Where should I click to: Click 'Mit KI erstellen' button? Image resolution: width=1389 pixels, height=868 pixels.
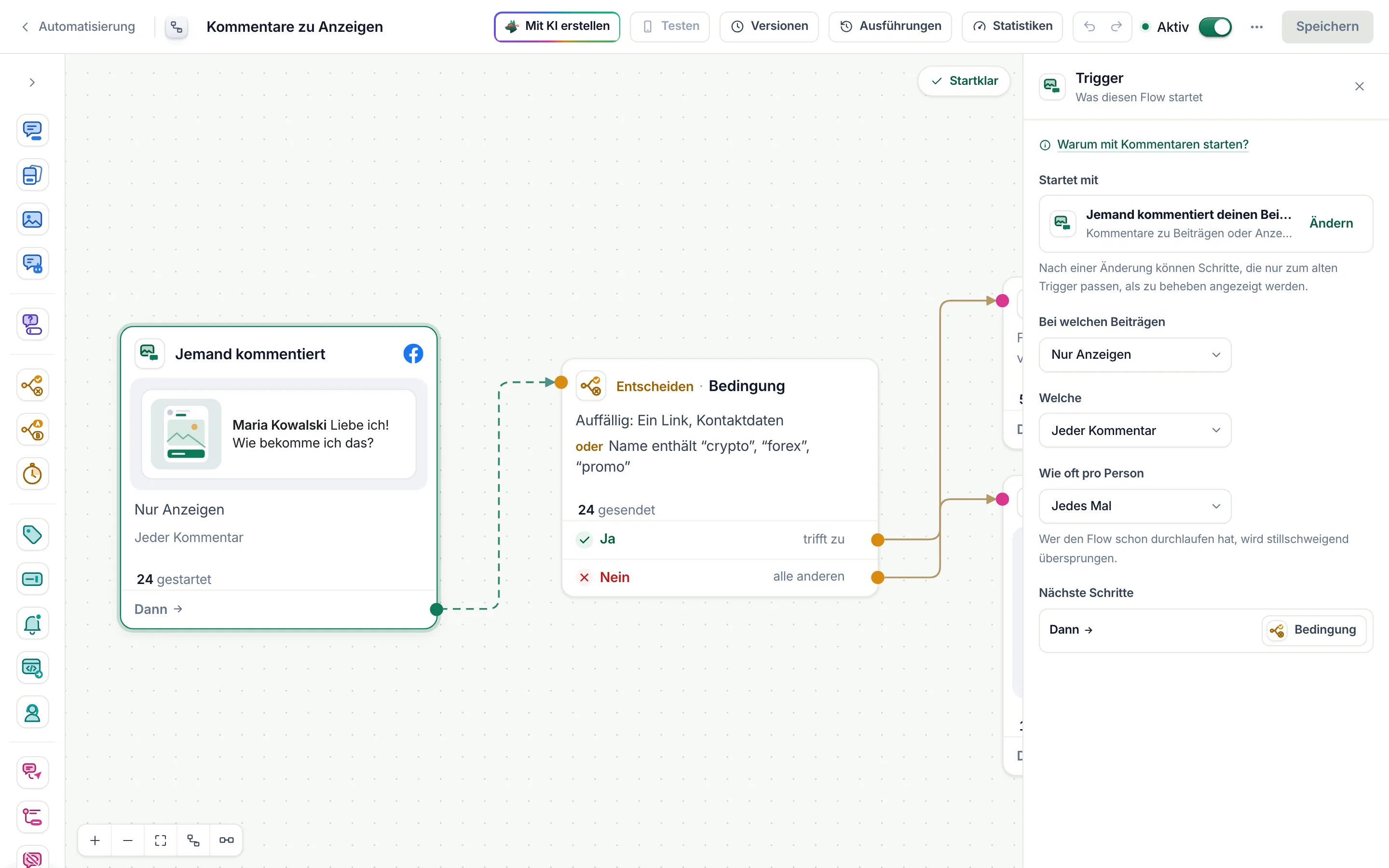click(x=557, y=27)
